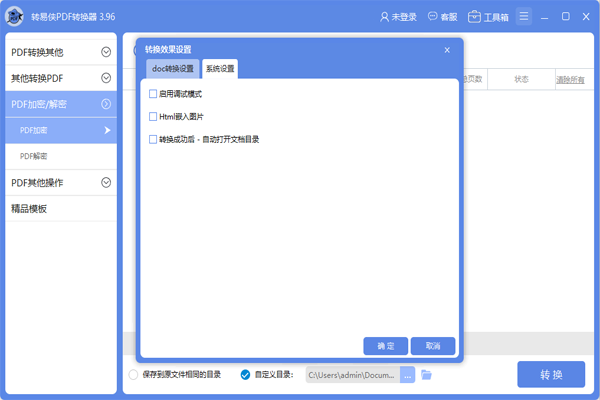Switch to the doc转换设置 tab
Screen dimensions: 600x400
click(172, 69)
